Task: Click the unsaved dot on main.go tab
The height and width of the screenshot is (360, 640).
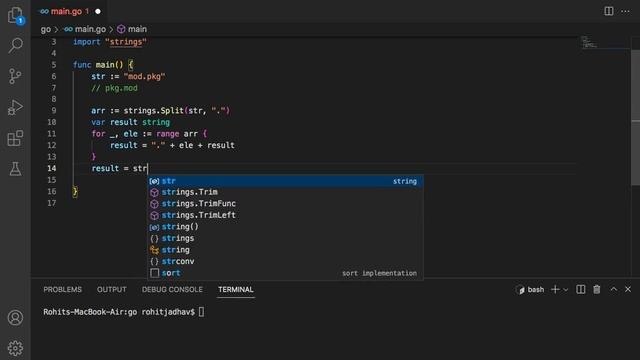Action: coord(98,11)
